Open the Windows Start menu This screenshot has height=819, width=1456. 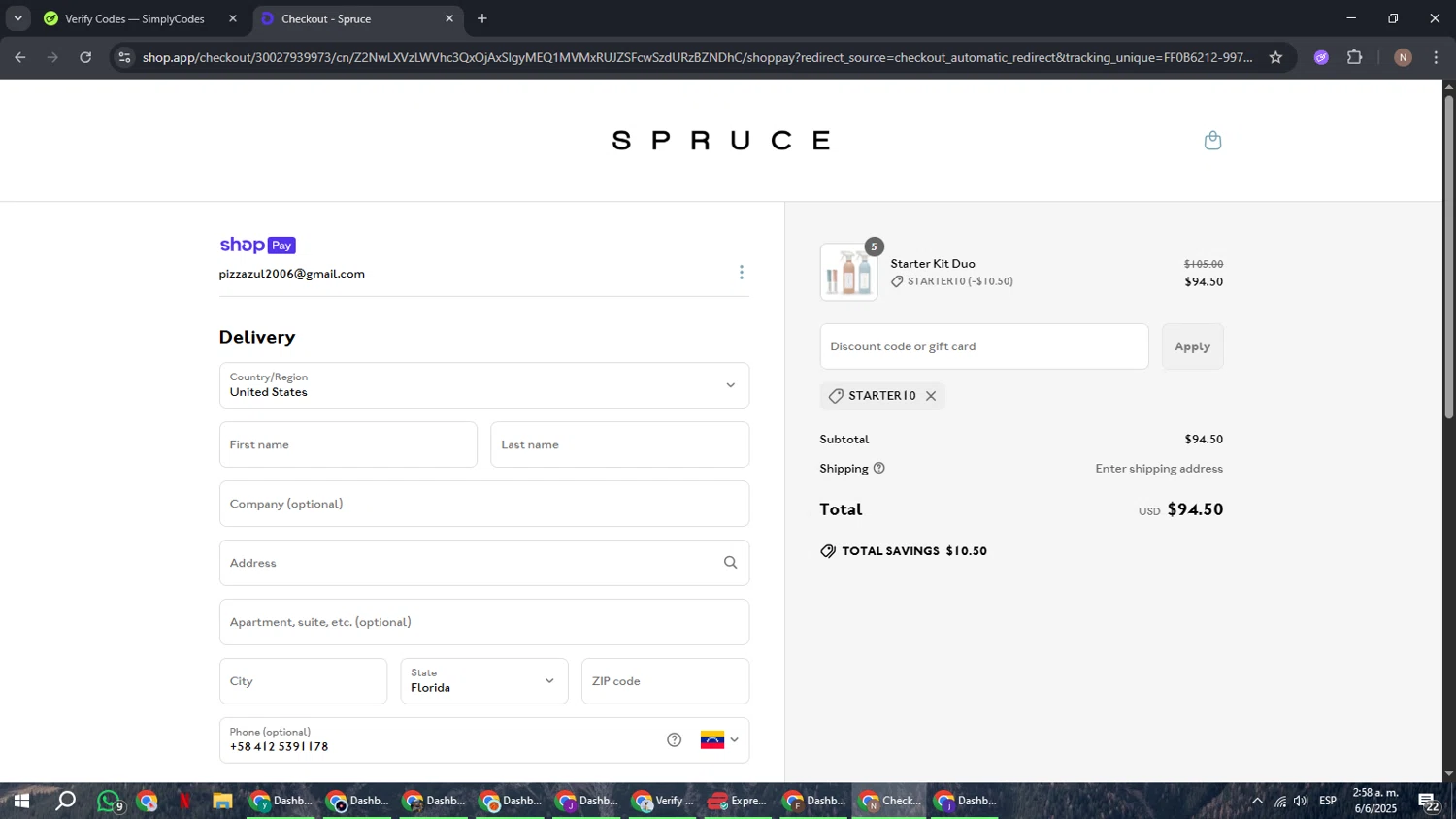click(x=21, y=801)
